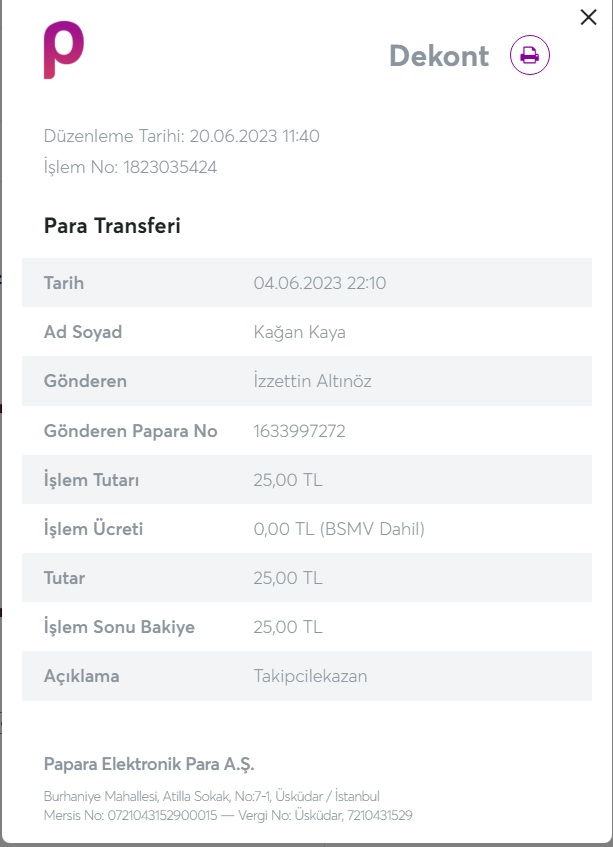Click Papara Elektronik Para A.Ş. footer
Image resolution: width=613 pixels, height=847 pixels.
click(149, 764)
